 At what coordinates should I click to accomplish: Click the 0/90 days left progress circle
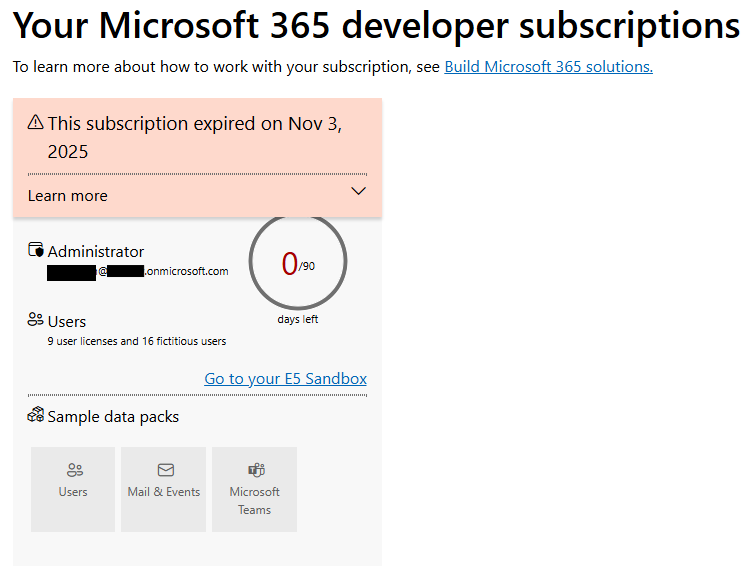[298, 262]
